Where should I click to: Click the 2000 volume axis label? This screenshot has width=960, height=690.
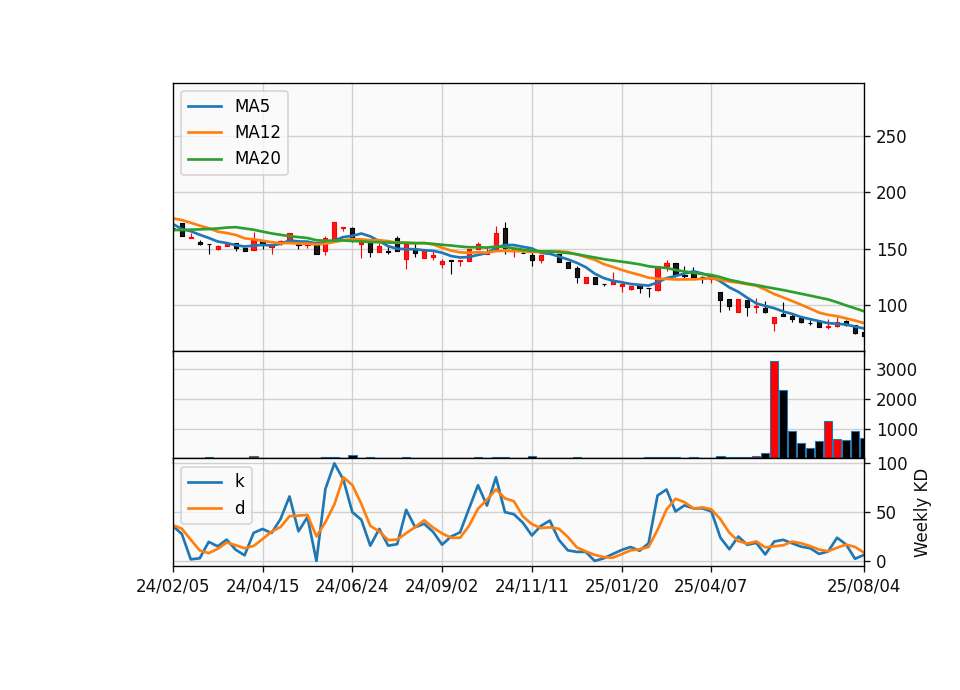click(896, 400)
